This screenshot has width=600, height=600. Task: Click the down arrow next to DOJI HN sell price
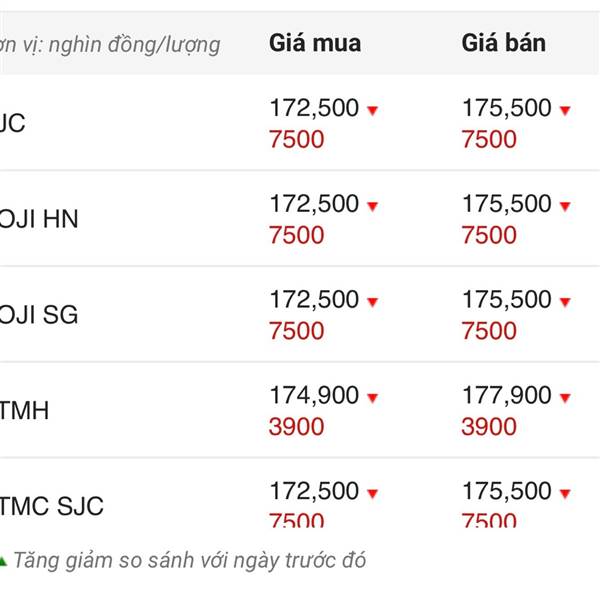click(565, 206)
